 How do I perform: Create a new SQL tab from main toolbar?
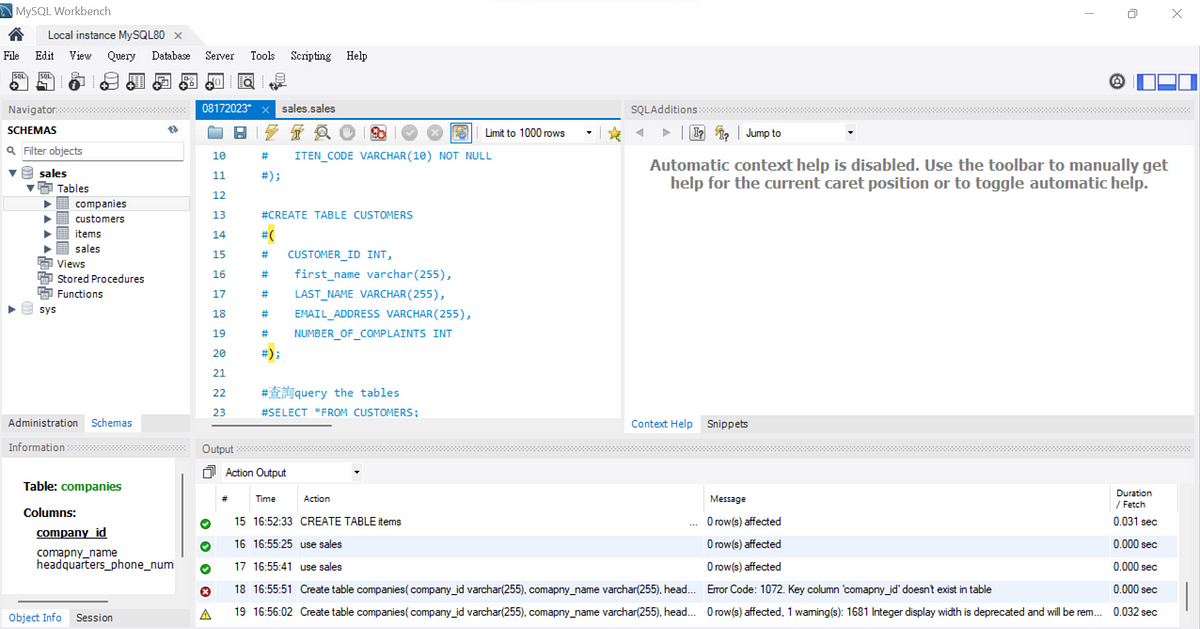click(20, 81)
